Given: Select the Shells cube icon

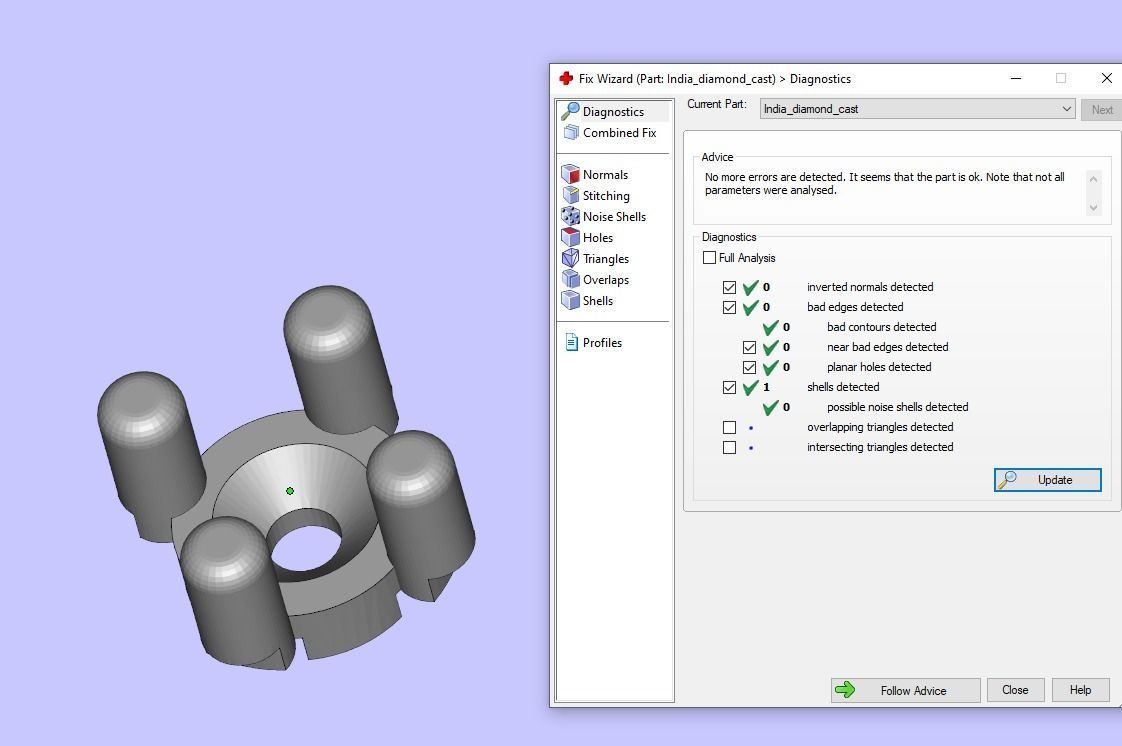Looking at the screenshot, I should (570, 300).
